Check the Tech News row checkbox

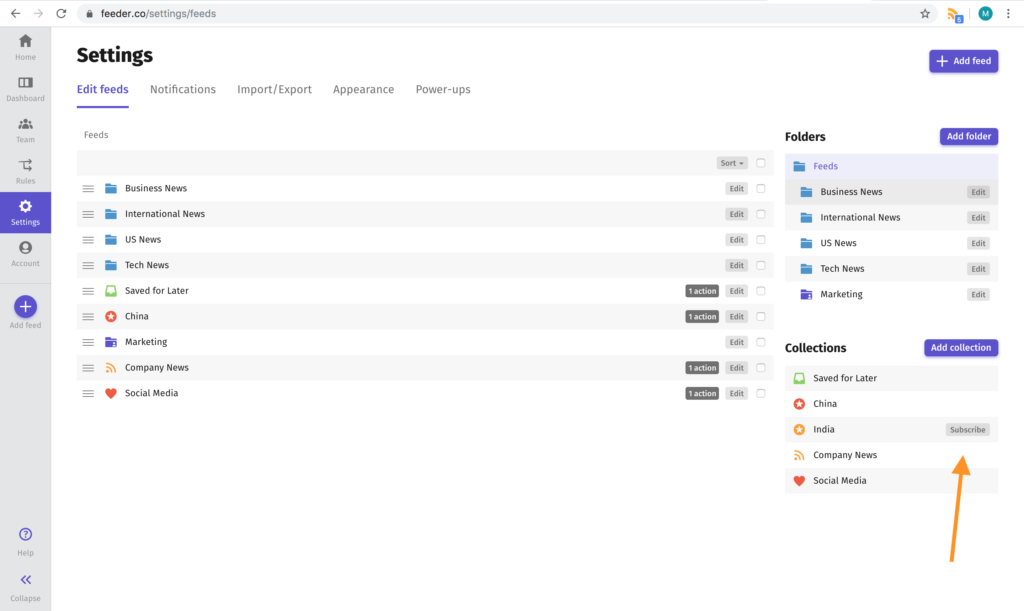click(x=761, y=265)
